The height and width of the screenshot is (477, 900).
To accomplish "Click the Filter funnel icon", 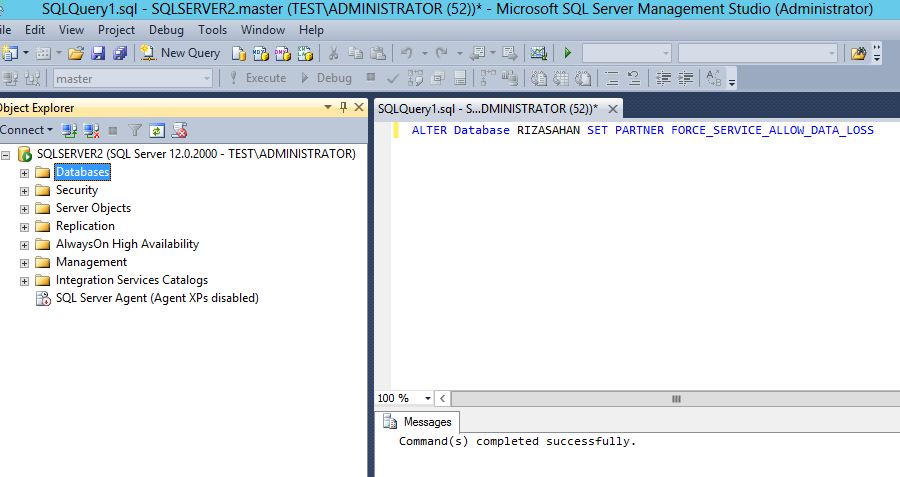I will point(135,130).
